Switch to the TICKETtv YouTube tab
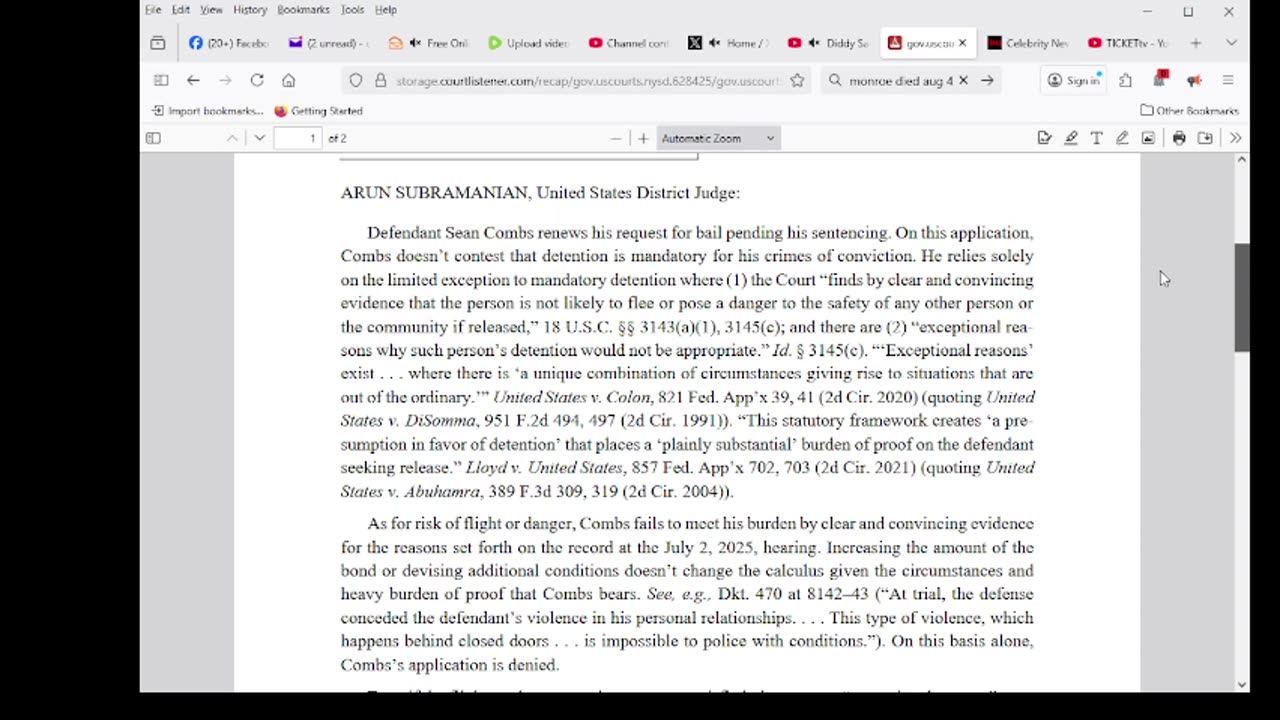This screenshot has width=1280, height=720. point(1129,43)
